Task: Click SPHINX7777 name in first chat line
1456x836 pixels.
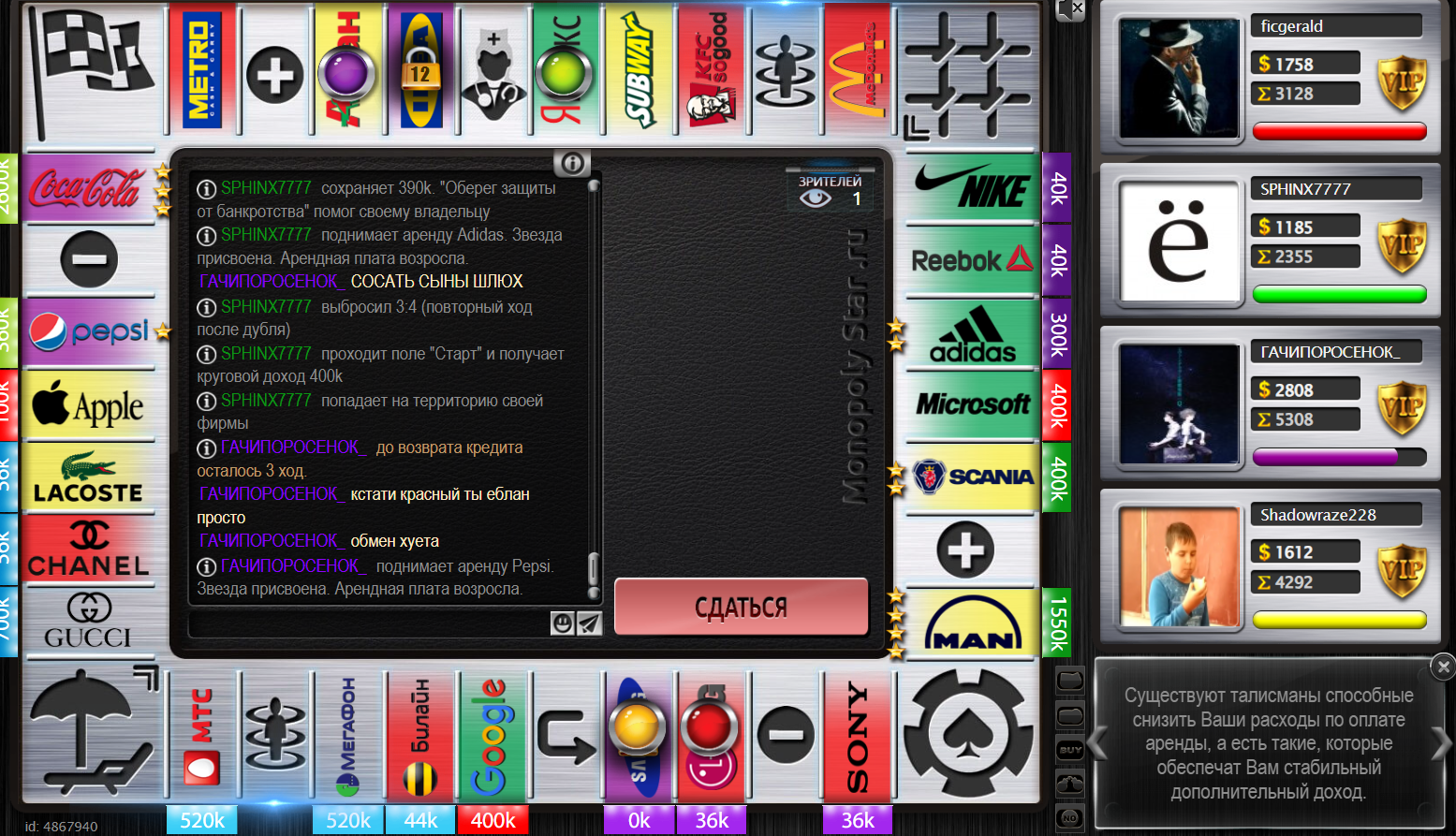Action: (266, 188)
